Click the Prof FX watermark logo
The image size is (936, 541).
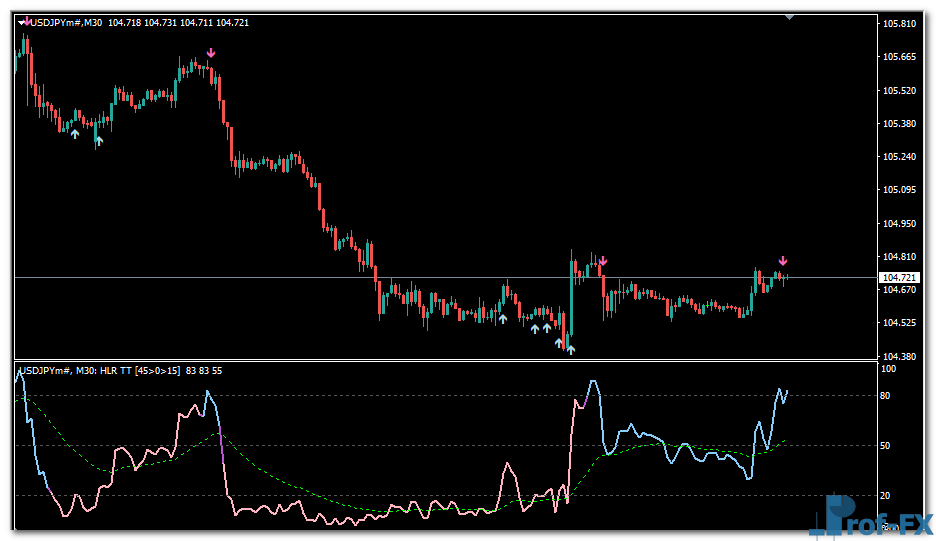870,516
